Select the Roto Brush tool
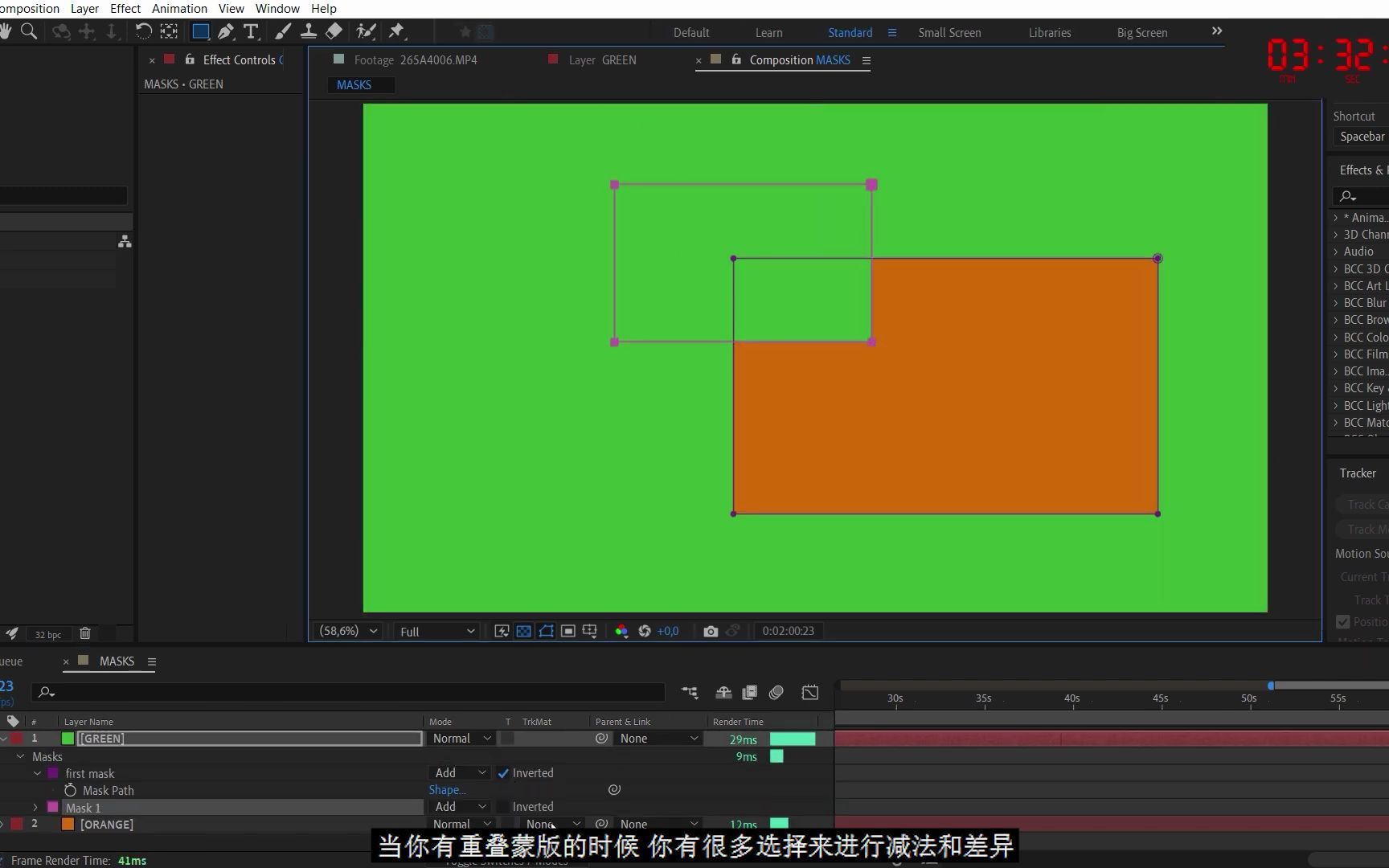Screen dimensions: 1389x868 click(x=366, y=31)
